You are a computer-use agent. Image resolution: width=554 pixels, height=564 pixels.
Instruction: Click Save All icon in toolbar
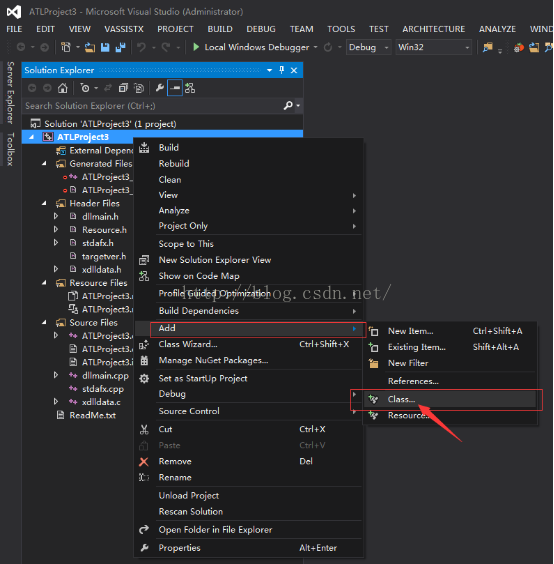[120, 47]
